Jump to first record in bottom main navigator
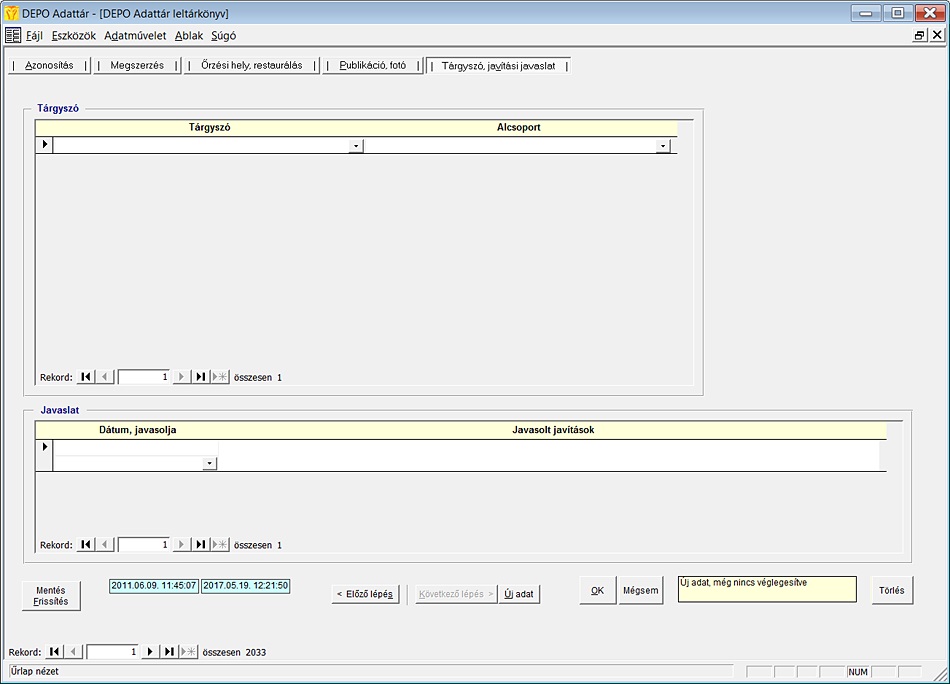This screenshot has height=684, width=950. (55, 652)
